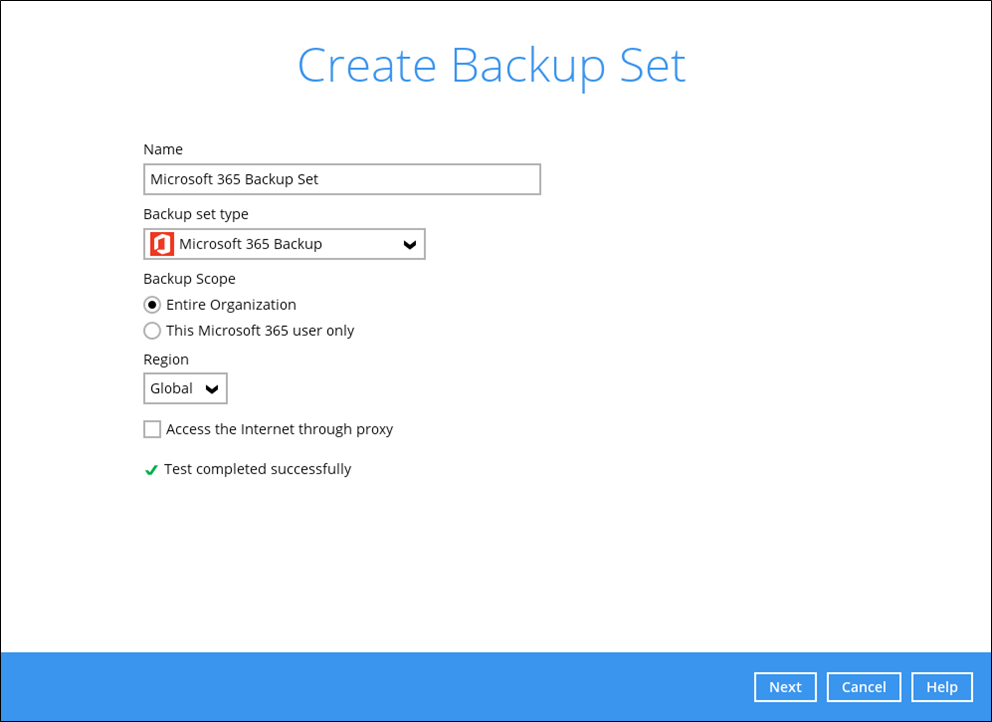Click the Microsoft 365 Office logo icon
992x722 pixels.
(162, 244)
